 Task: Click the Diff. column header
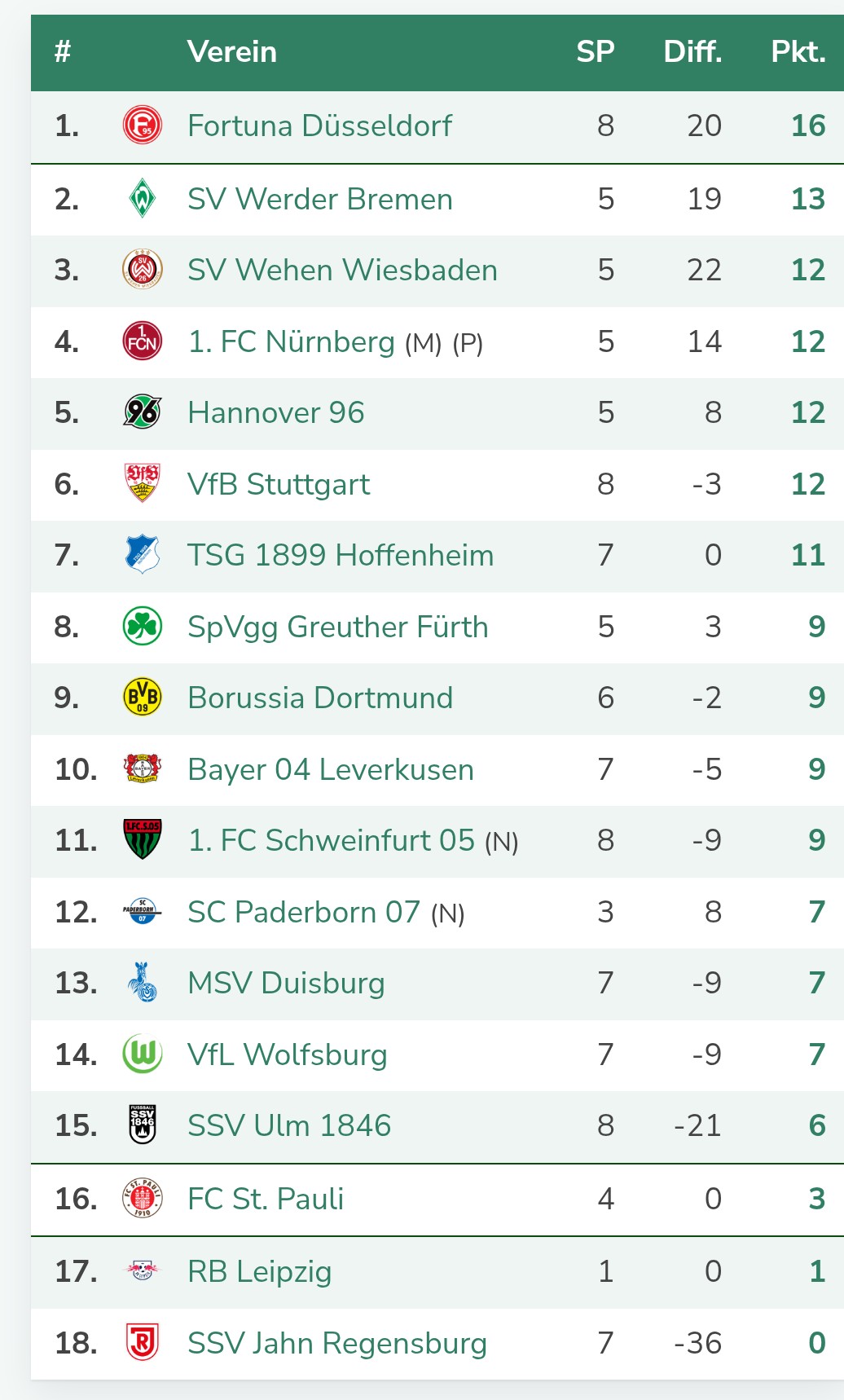pyautogui.click(x=692, y=52)
